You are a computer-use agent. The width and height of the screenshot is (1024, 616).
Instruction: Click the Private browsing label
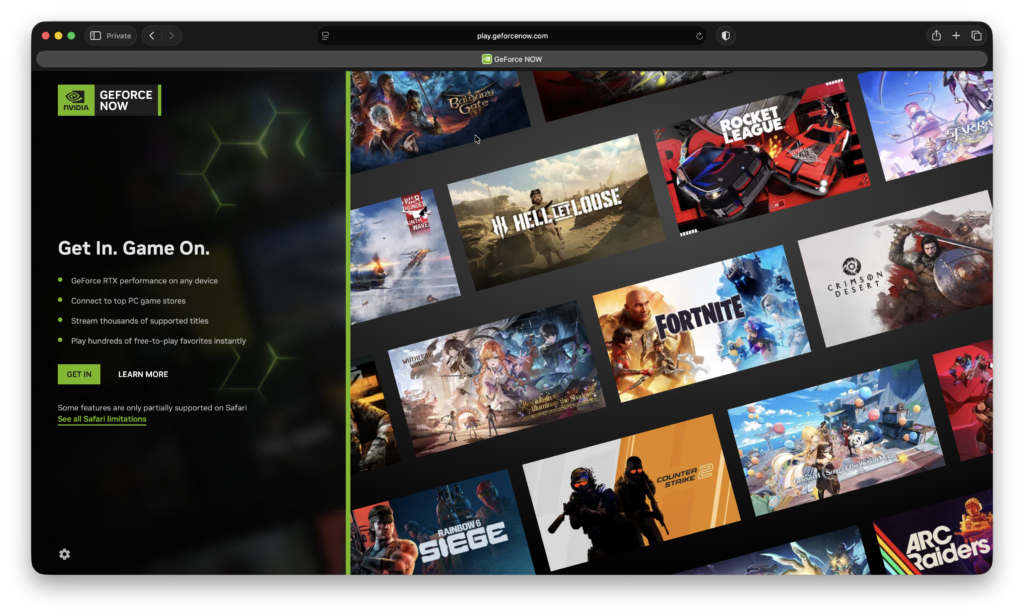pos(119,36)
